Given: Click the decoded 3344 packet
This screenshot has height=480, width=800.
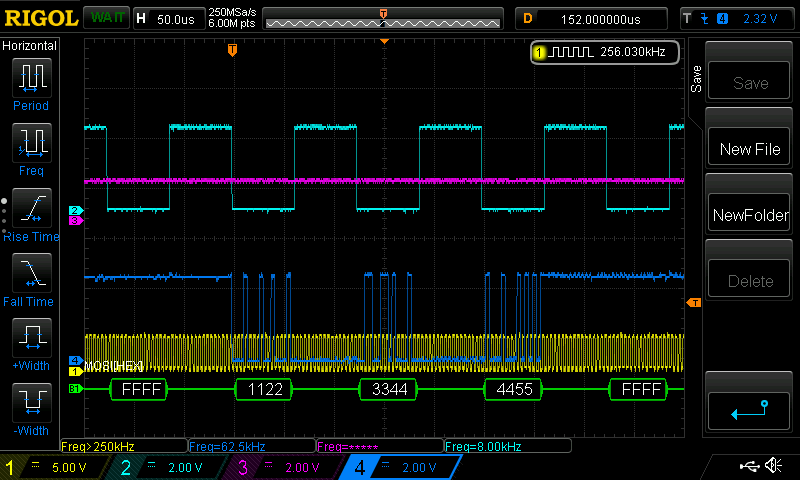Looking at the screenshot, I should pyautogui.click(x=389, y=389).
